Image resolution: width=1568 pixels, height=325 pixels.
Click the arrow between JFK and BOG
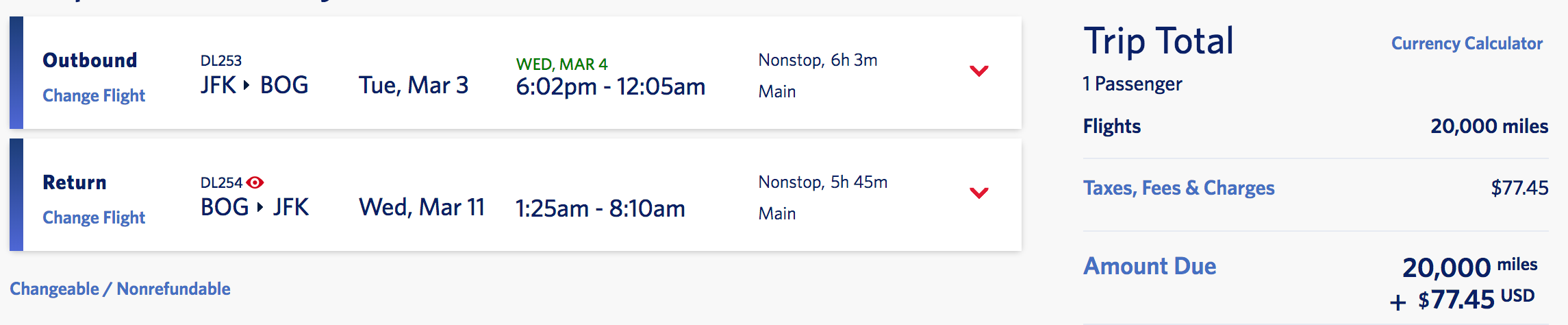click(246, 86)
